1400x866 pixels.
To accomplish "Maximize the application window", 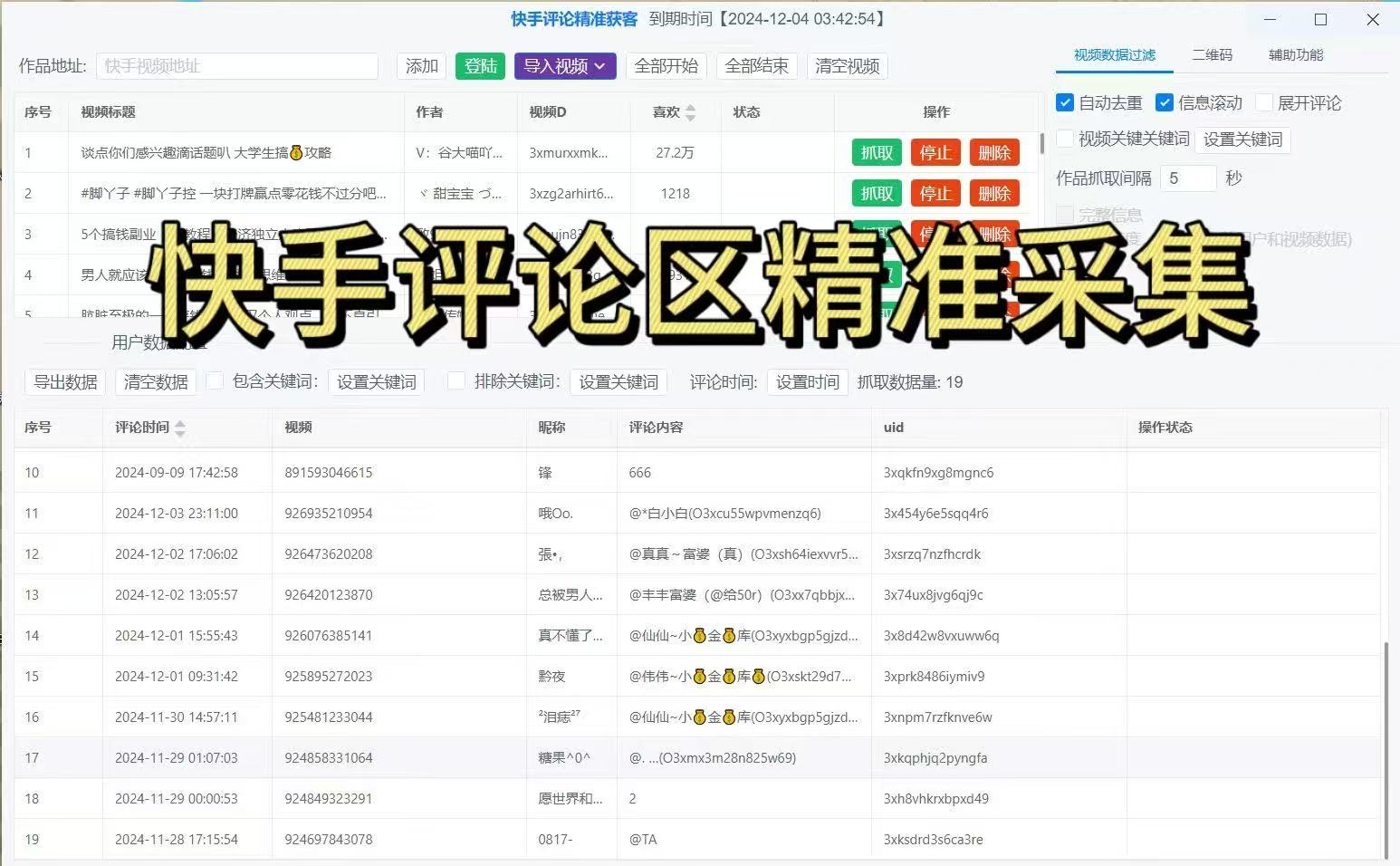I will click(x=1320, y=20).
